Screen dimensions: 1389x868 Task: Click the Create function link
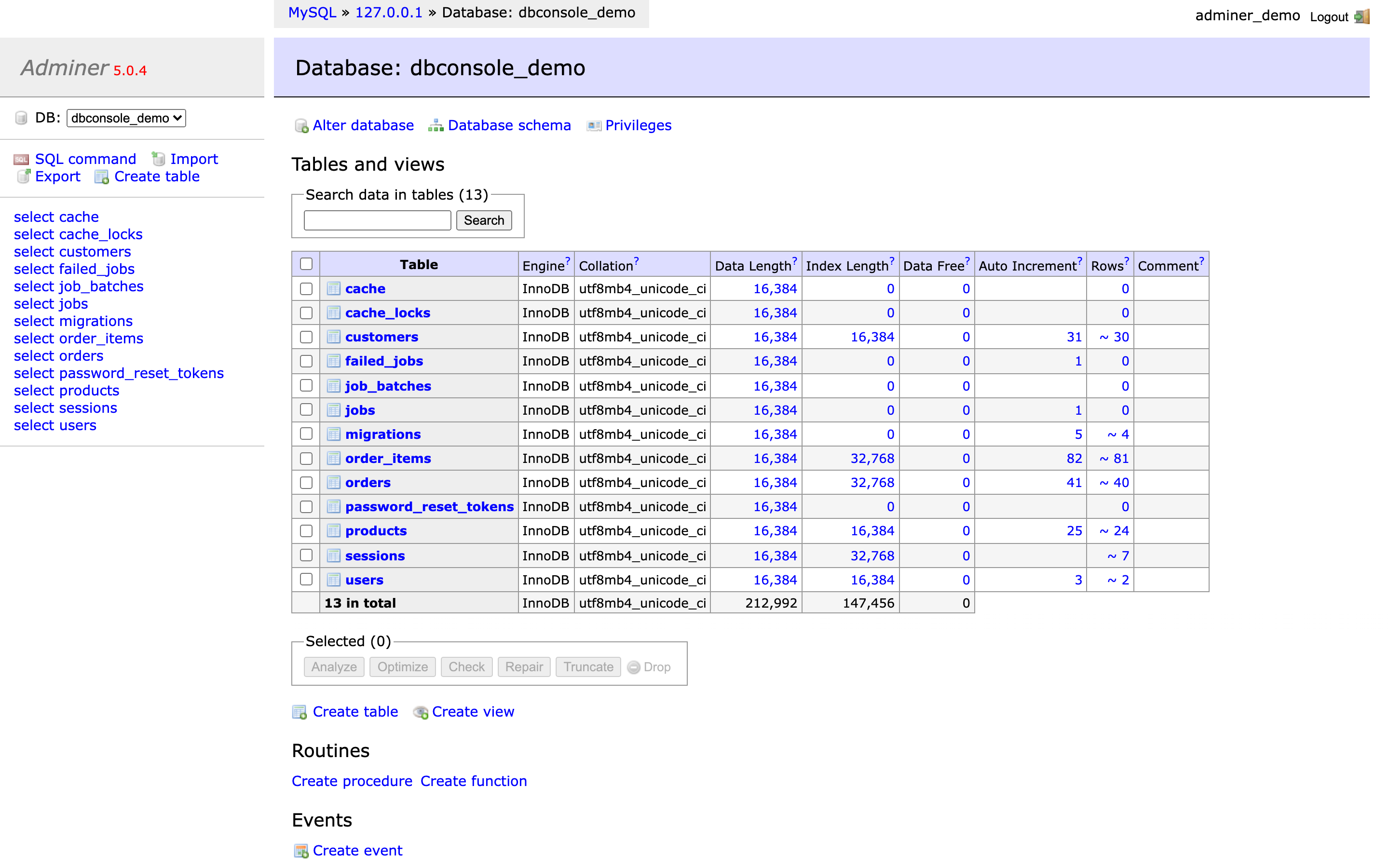474,781
